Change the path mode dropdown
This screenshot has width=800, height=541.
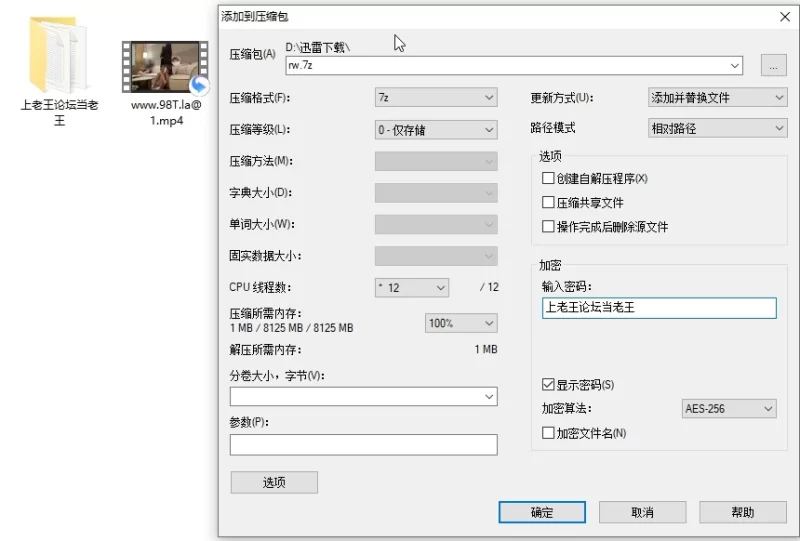[x=717, y=129]
